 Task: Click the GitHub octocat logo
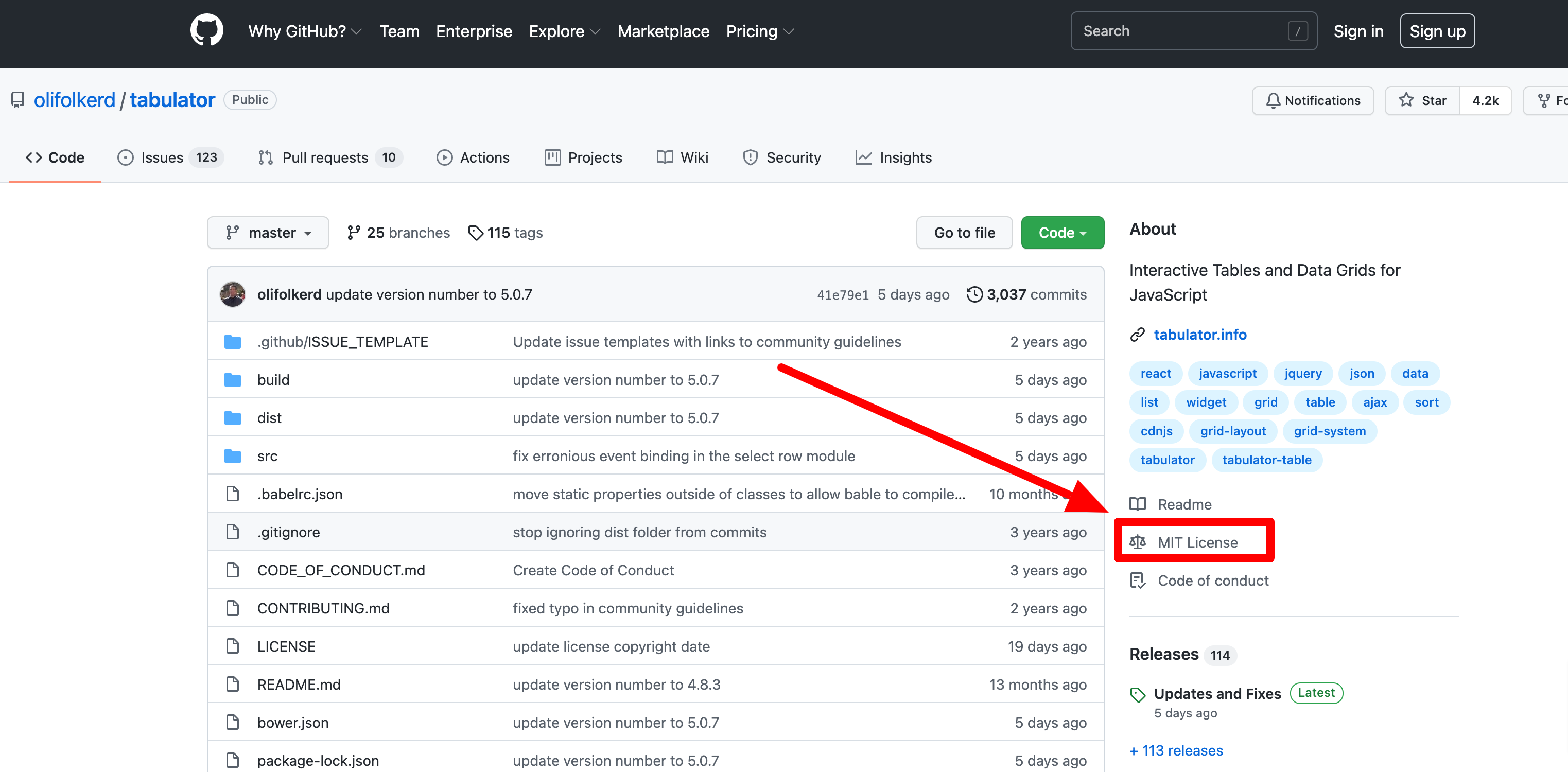pos(206,30)
